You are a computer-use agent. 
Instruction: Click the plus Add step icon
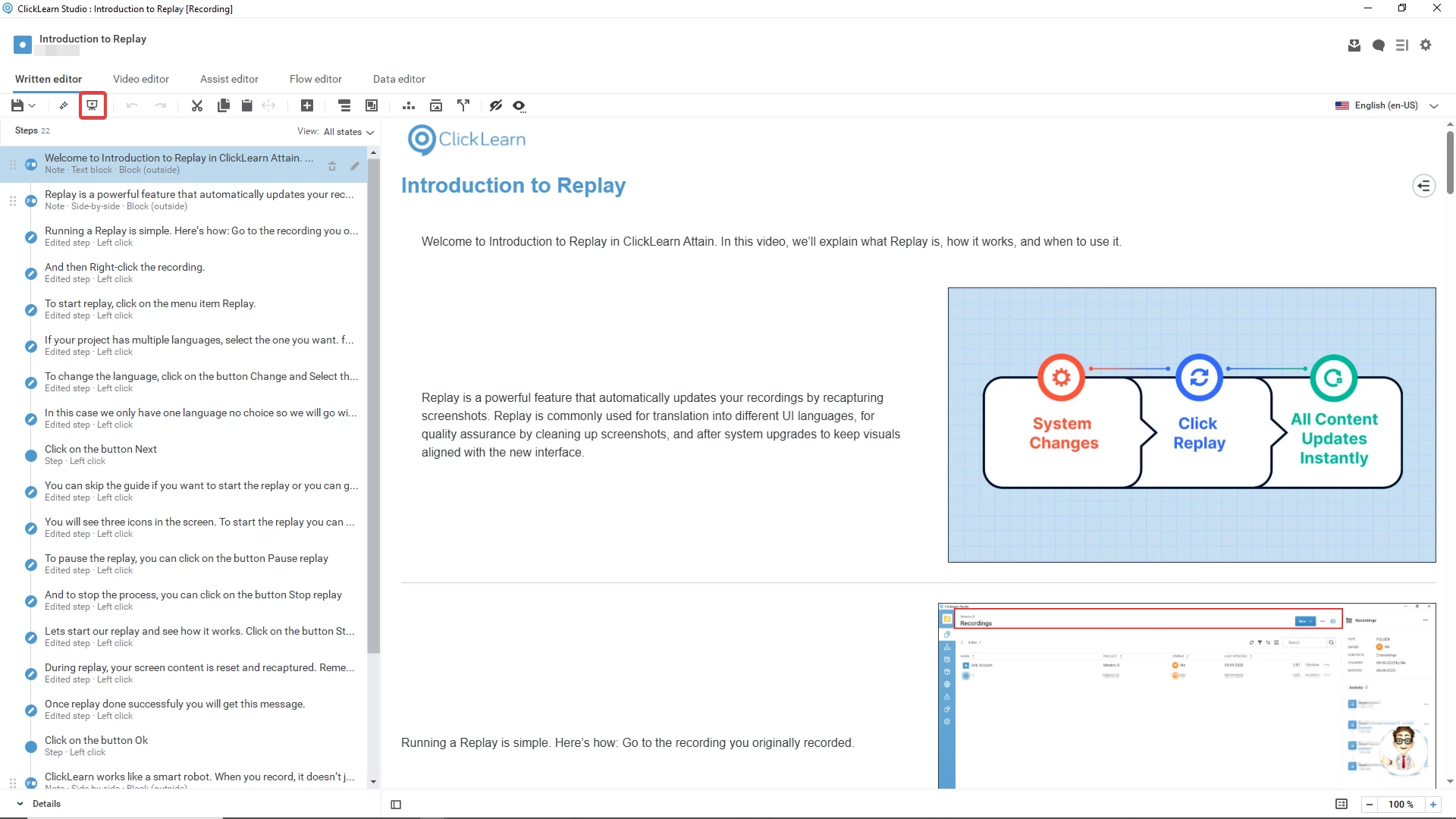[x=307, y=105]
